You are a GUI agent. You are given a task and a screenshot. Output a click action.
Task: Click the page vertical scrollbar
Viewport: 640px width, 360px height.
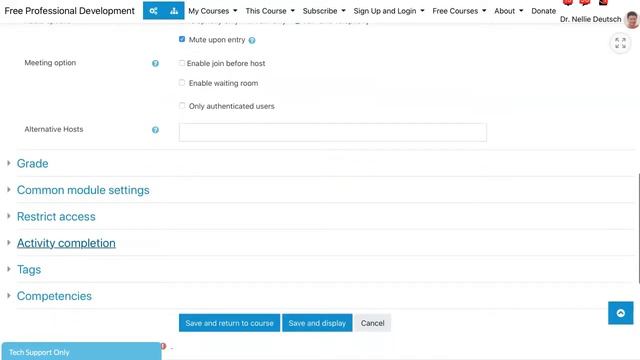coord(638,228)
